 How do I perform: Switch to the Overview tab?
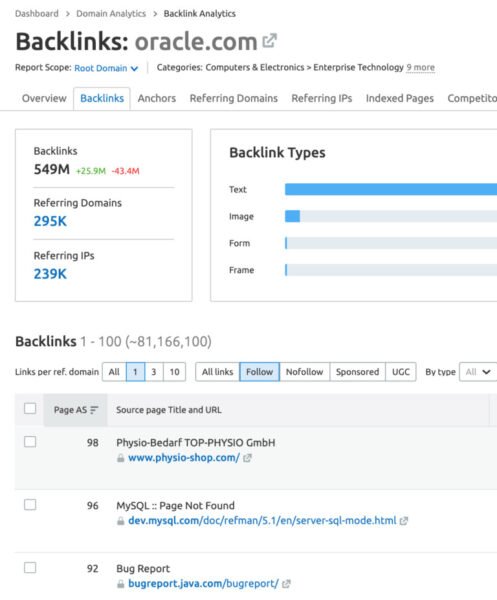pos(44,98)
